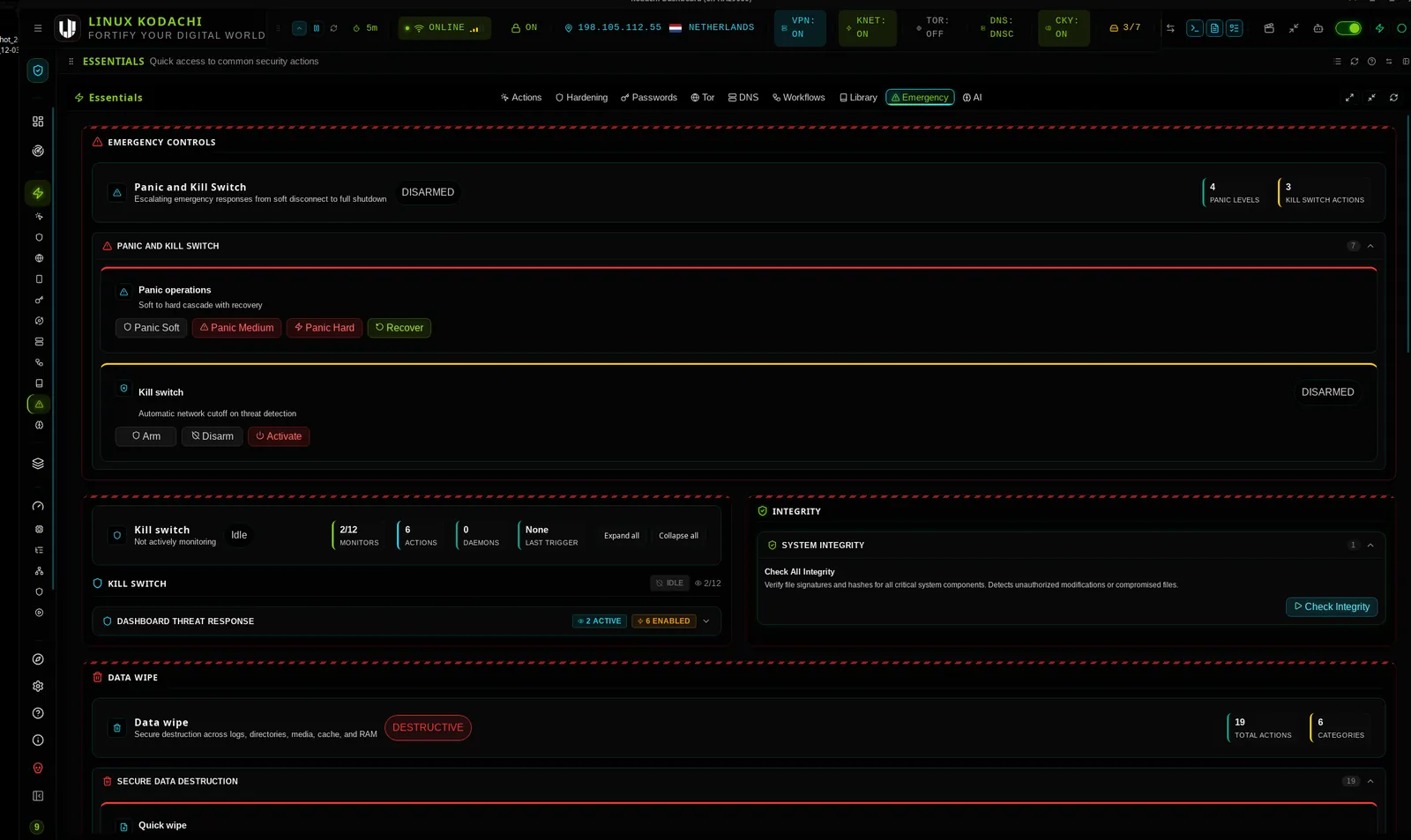Toggle the lock ON indicator

[x=525, y=28]
